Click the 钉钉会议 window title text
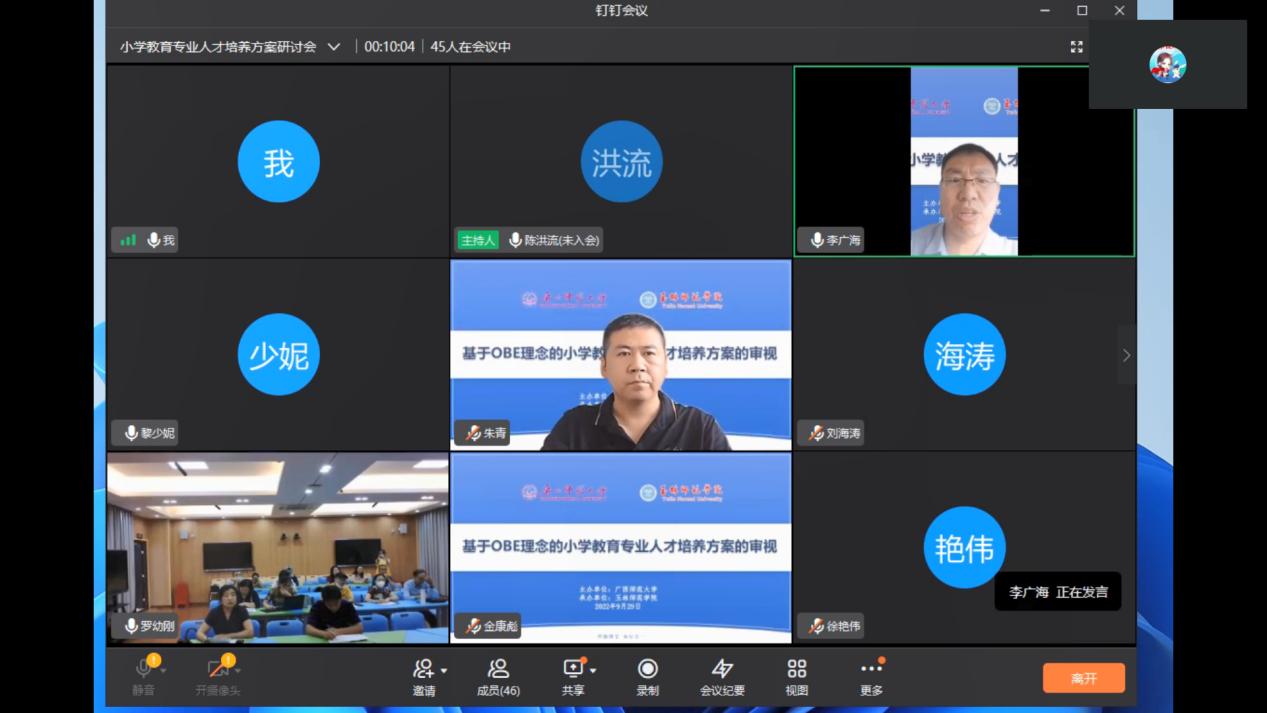This screenshot has width=1267, height=713. (x=622, y=11)
